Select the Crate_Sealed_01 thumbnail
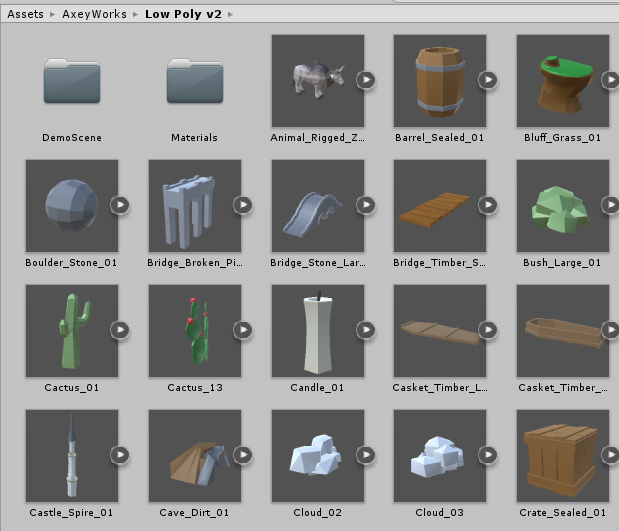The image size is (619, 531). pyautogui.click(x=563, y=456)
